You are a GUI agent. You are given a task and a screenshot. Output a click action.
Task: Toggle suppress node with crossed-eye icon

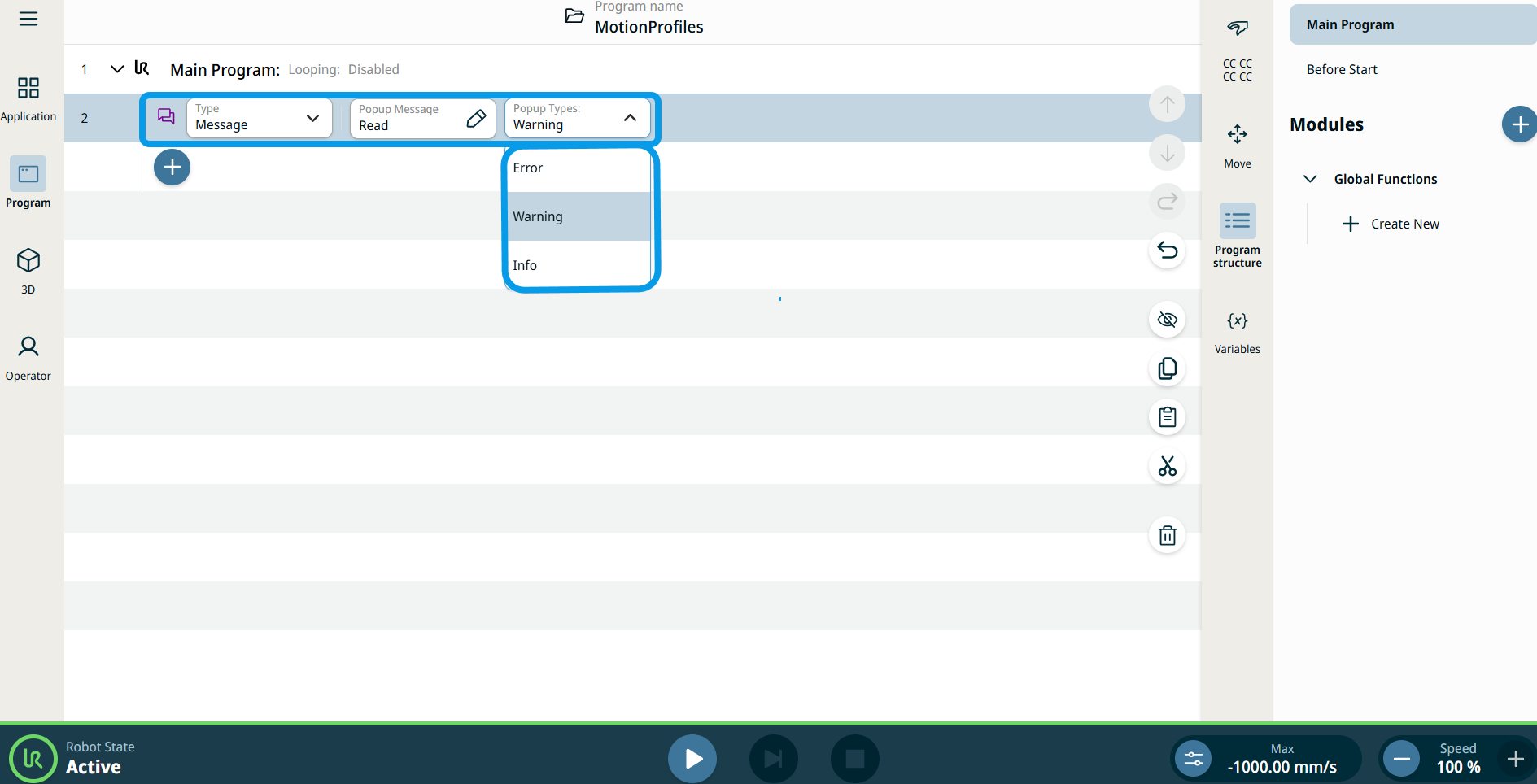click(x=1167, y=320)
